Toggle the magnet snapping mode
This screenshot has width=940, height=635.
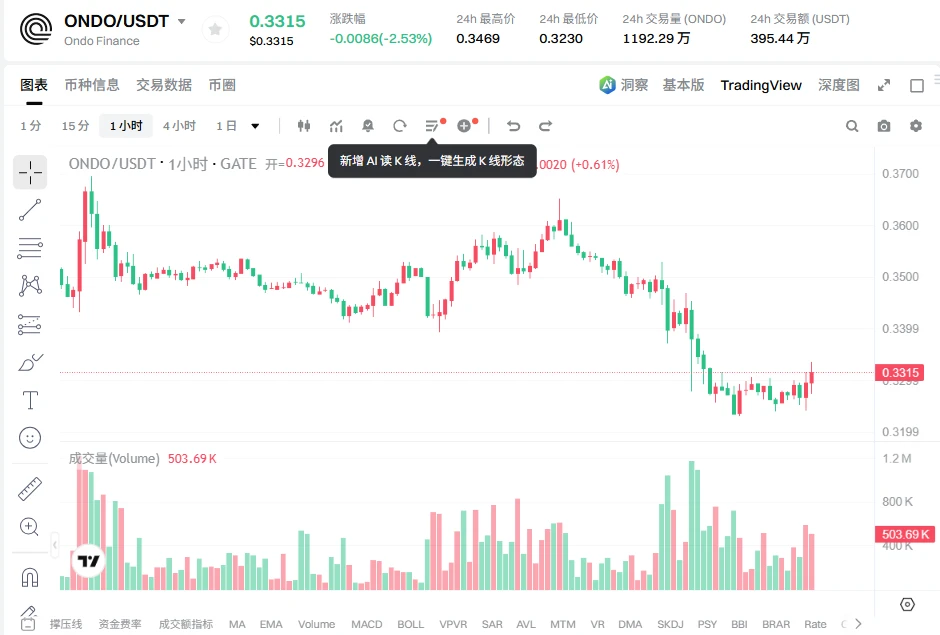(30, 577)
